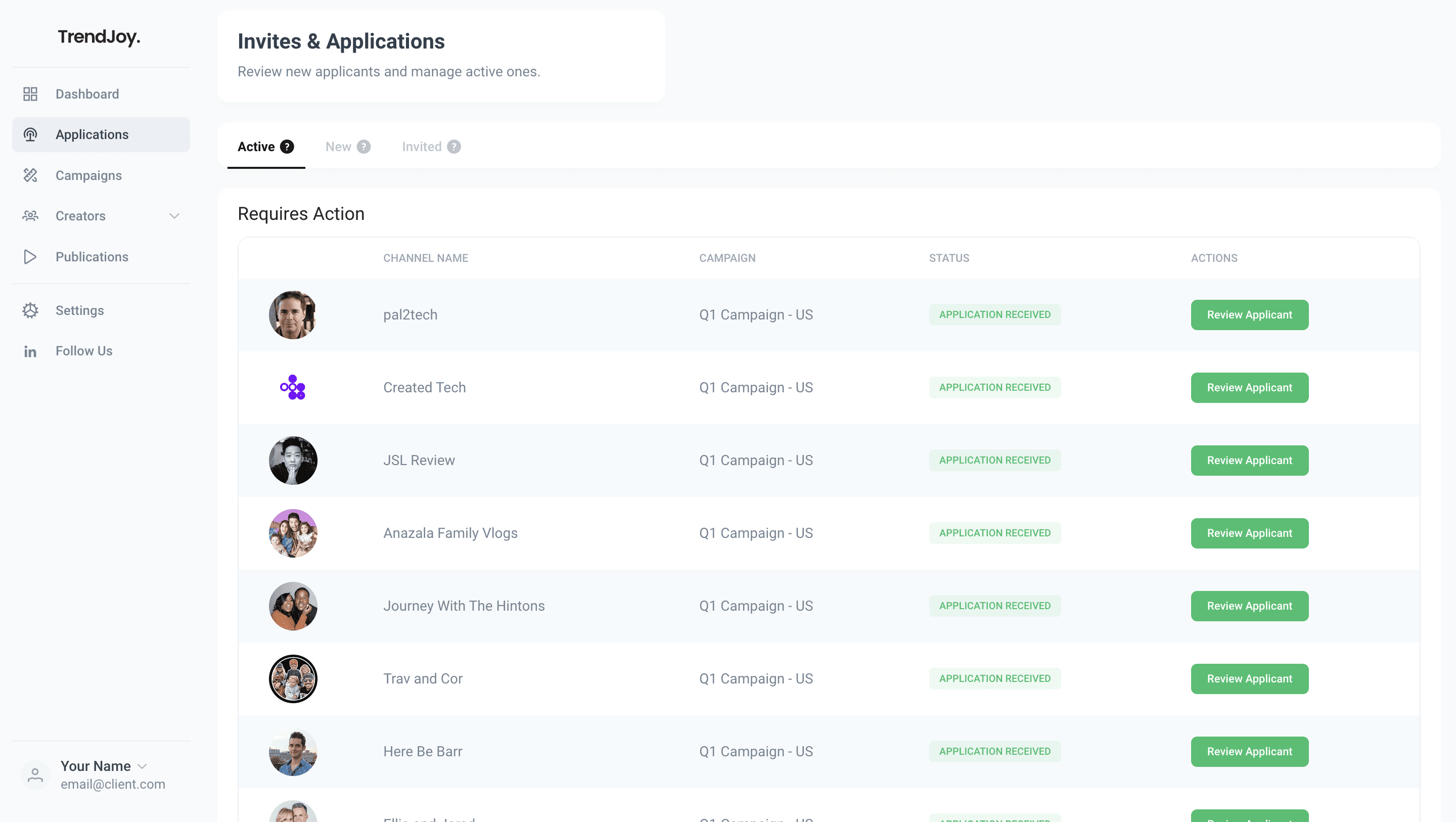Click the JSL Review channel name

click(419, 461)
